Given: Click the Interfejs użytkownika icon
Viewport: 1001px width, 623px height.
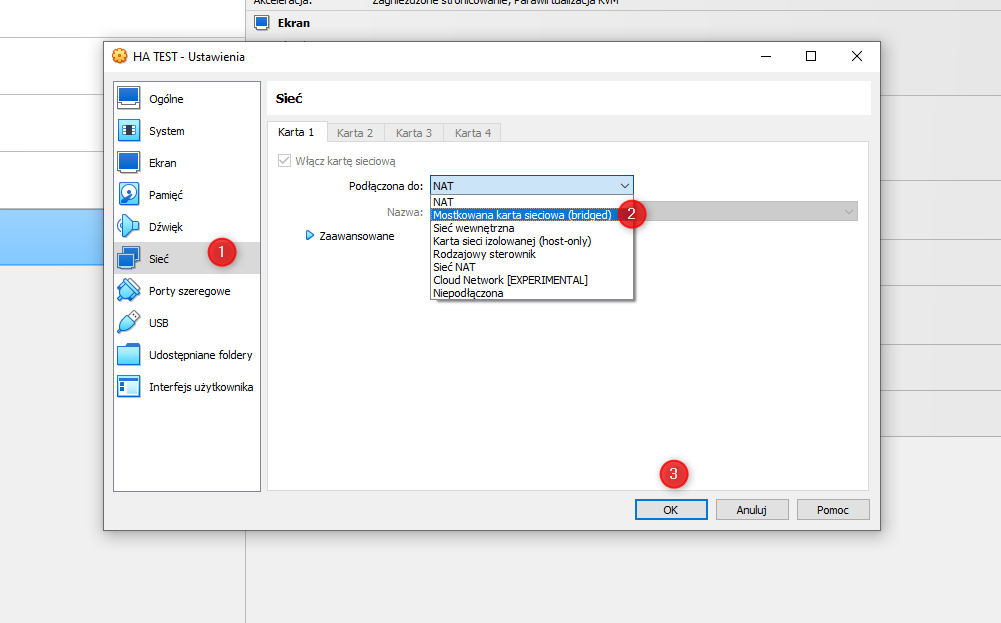Looking at the screenshot, I should pyautogui.click(x=129, y=386).
